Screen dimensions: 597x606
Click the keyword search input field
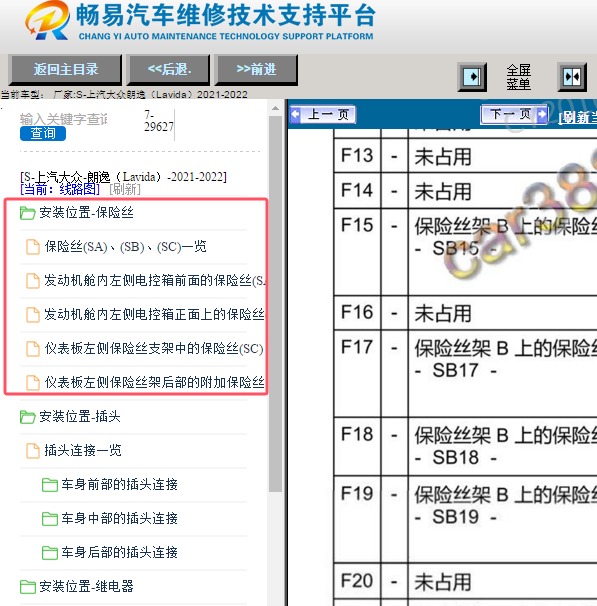(64, 119)
